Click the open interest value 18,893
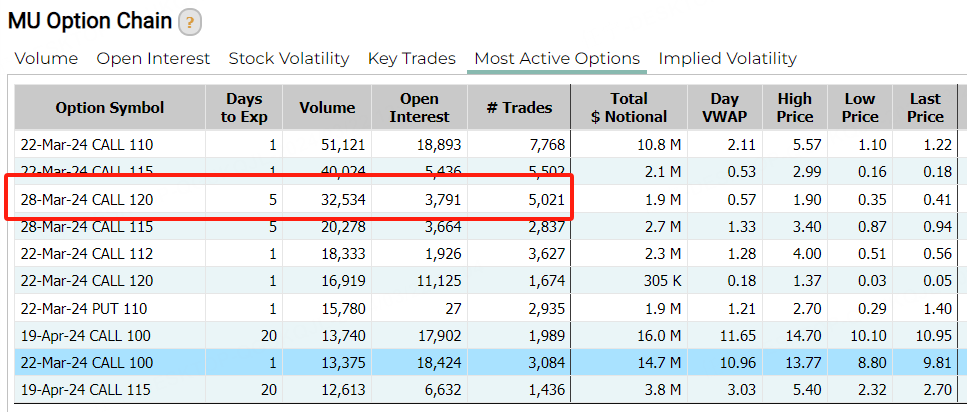967x412 pixels. pos(437,146)
